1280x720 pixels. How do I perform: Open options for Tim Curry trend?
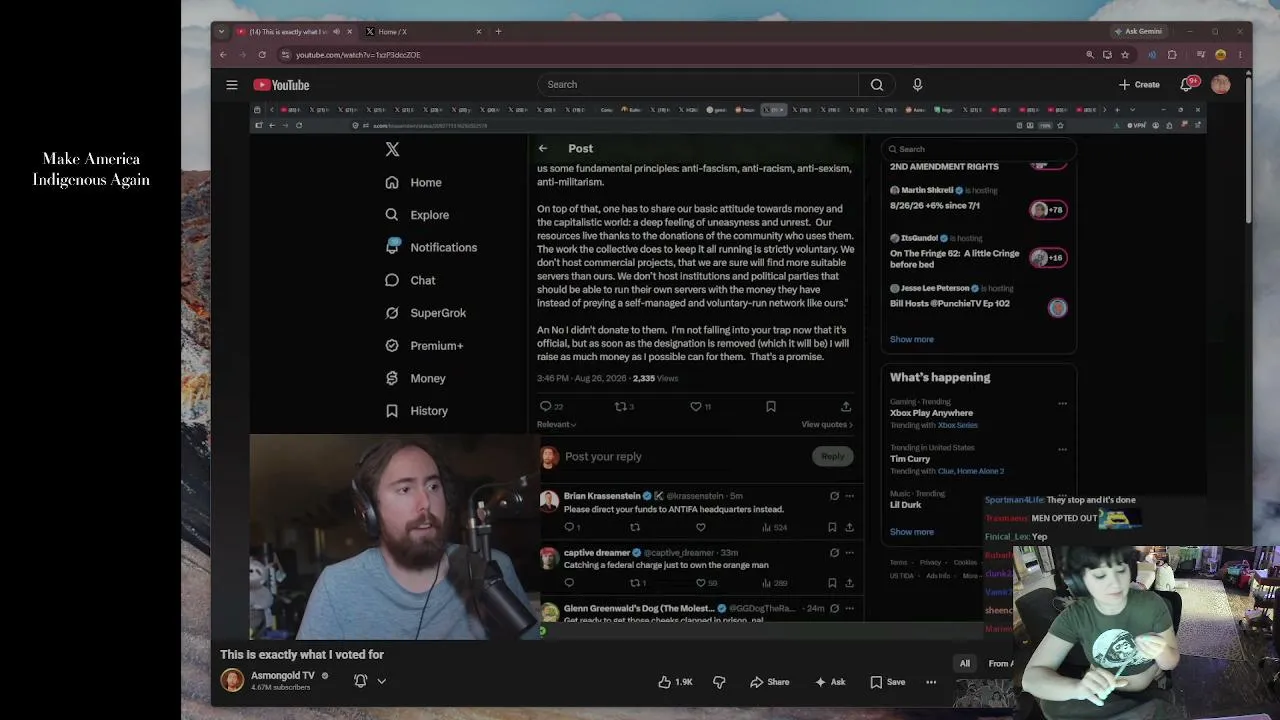point(1062,449)
